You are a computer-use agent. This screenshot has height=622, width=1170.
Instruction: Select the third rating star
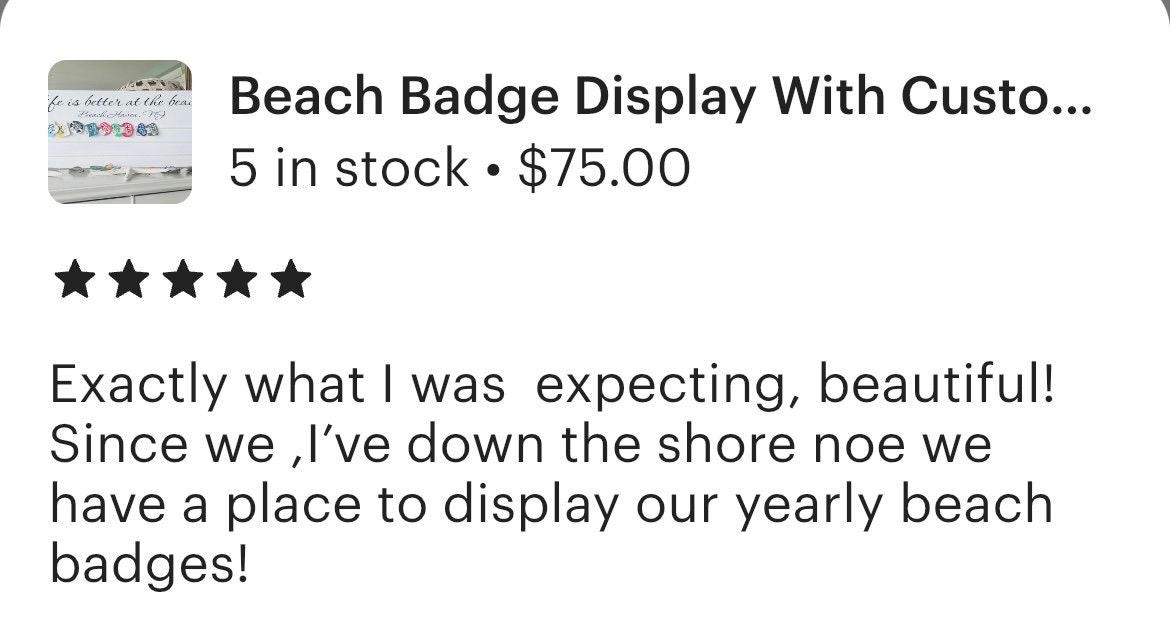[184, 280]
